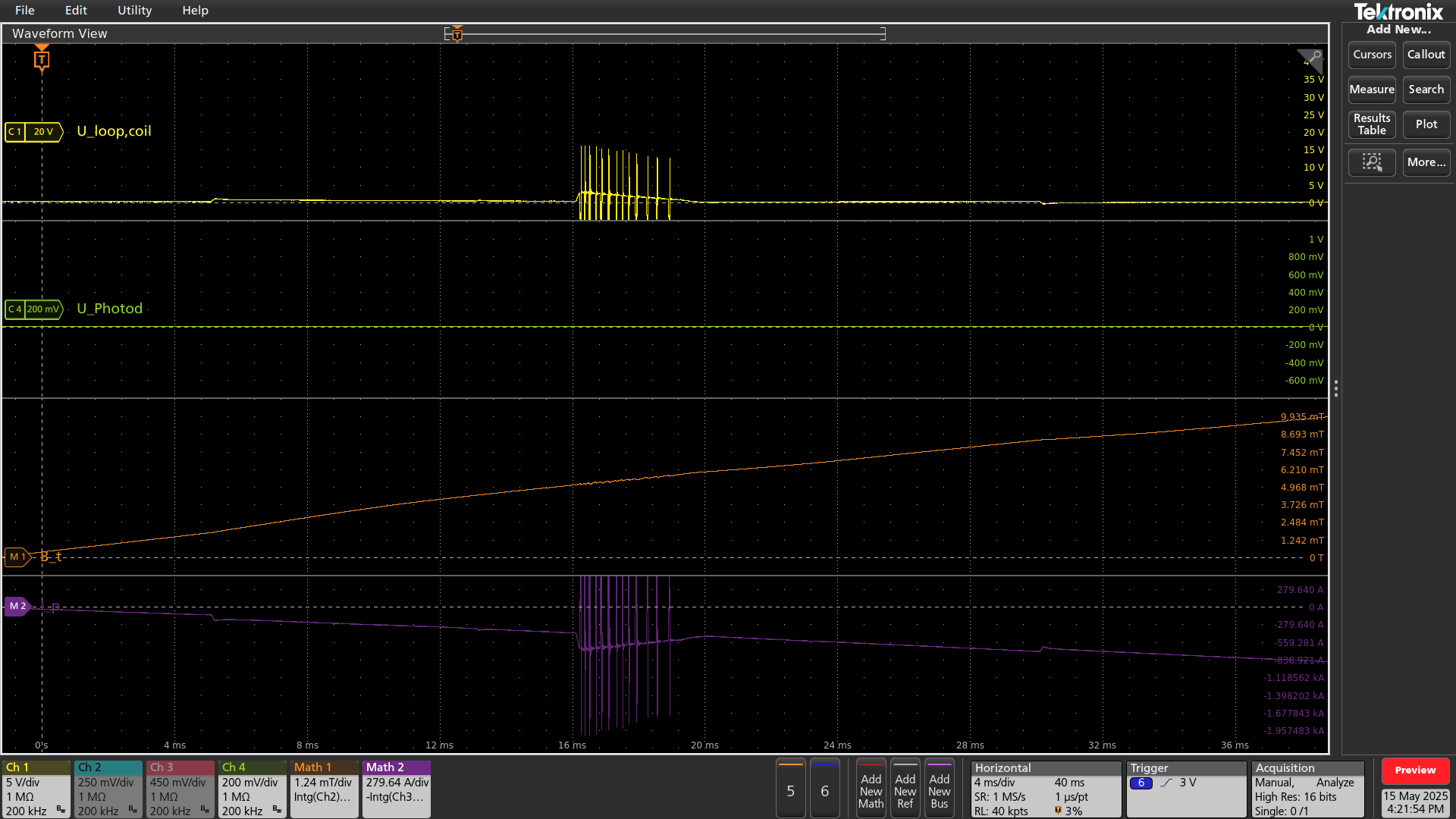Open the Utility menu

(134, 11)
